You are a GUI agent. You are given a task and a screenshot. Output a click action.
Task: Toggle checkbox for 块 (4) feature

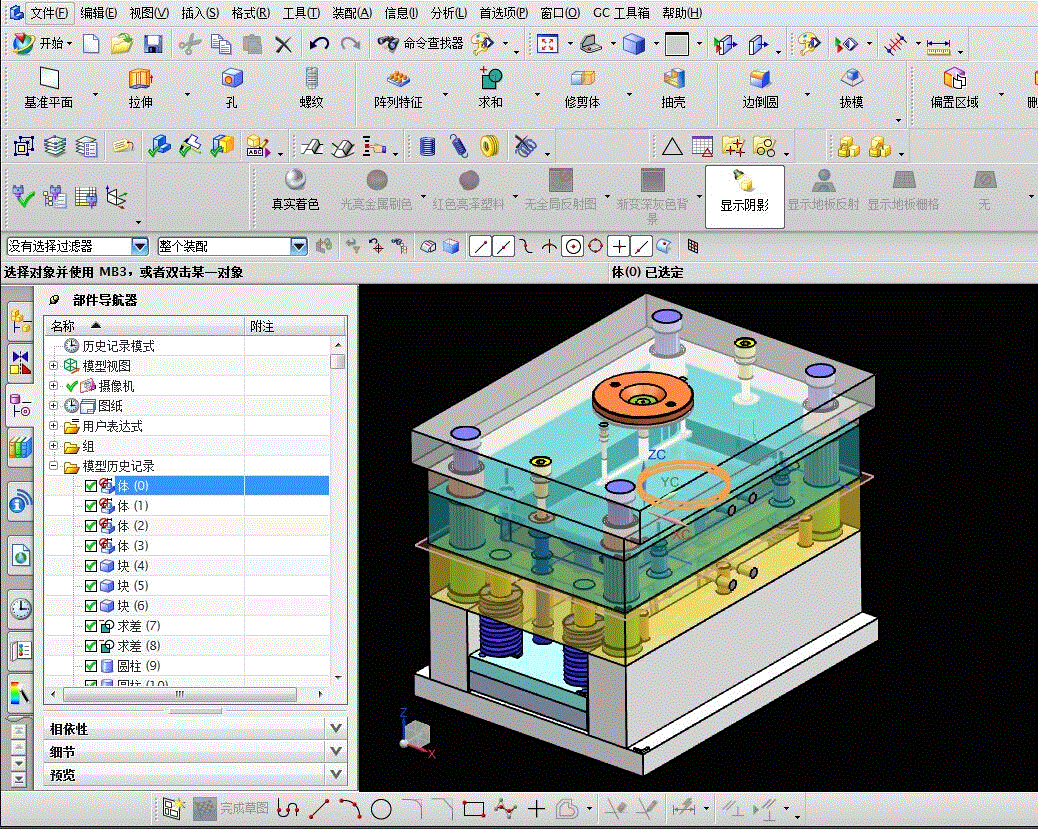tap(91, 566)
